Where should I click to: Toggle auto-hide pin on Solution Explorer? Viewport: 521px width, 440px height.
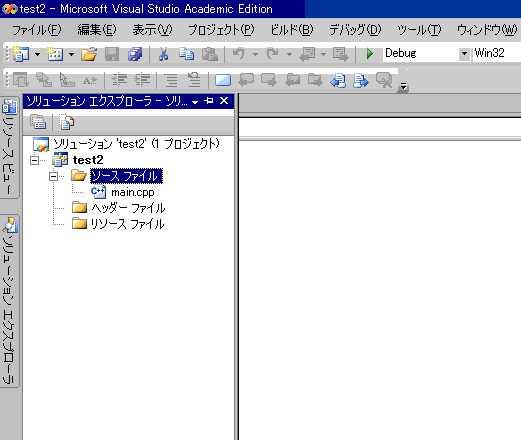click(209, 101)
